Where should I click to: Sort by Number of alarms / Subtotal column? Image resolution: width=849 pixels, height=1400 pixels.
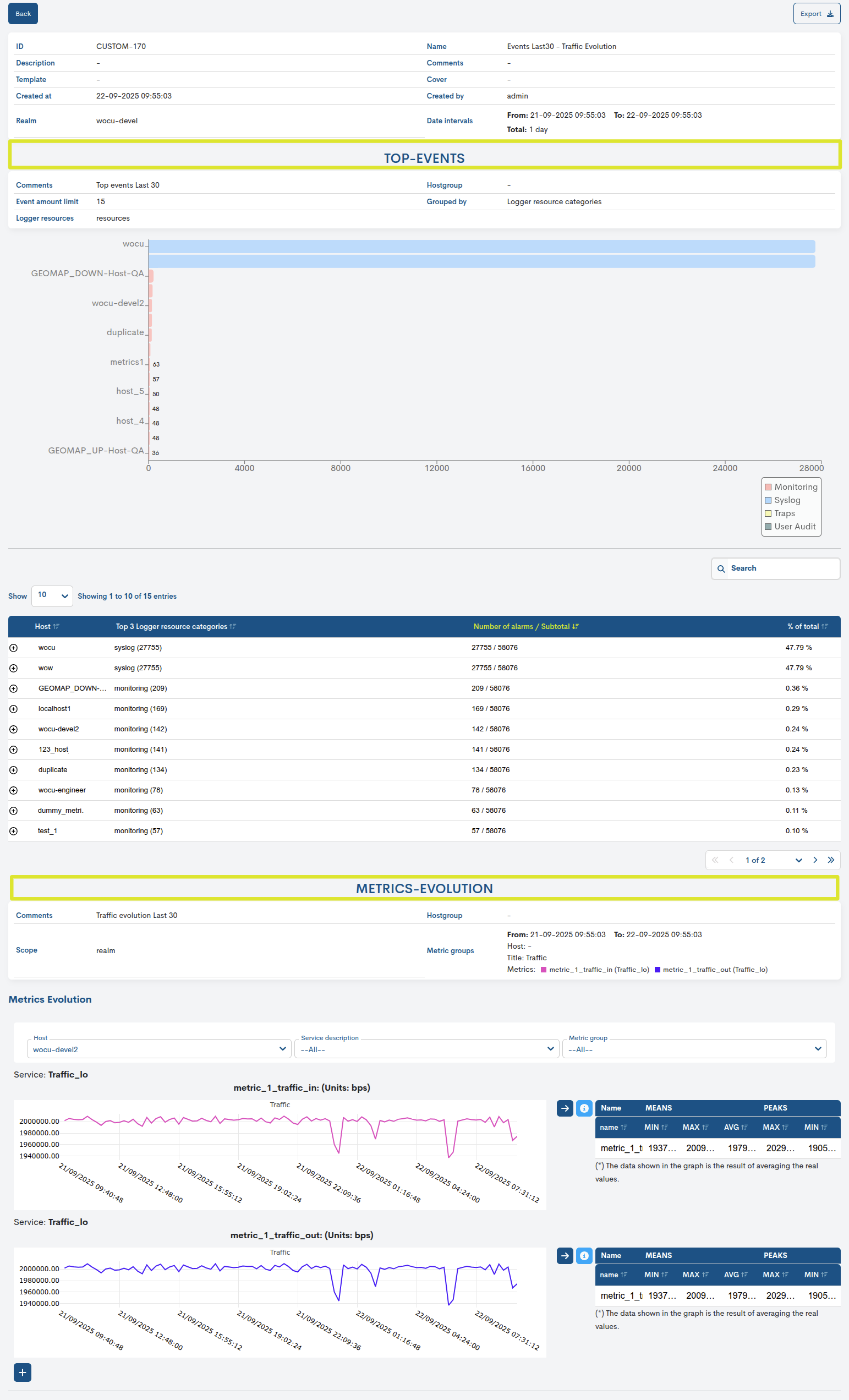coord(525,626)
